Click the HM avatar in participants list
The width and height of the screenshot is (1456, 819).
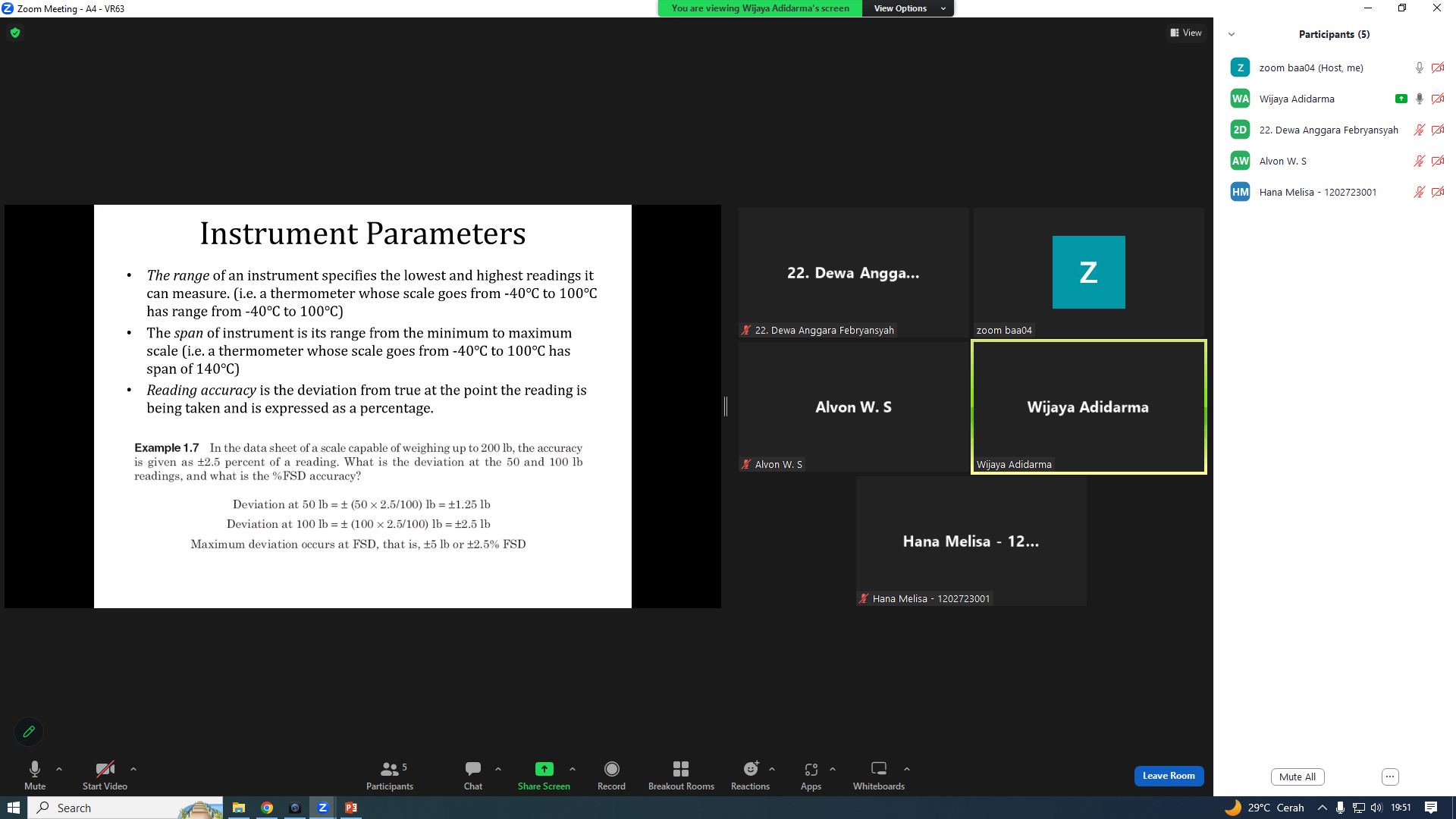[x=1240, y=192]
